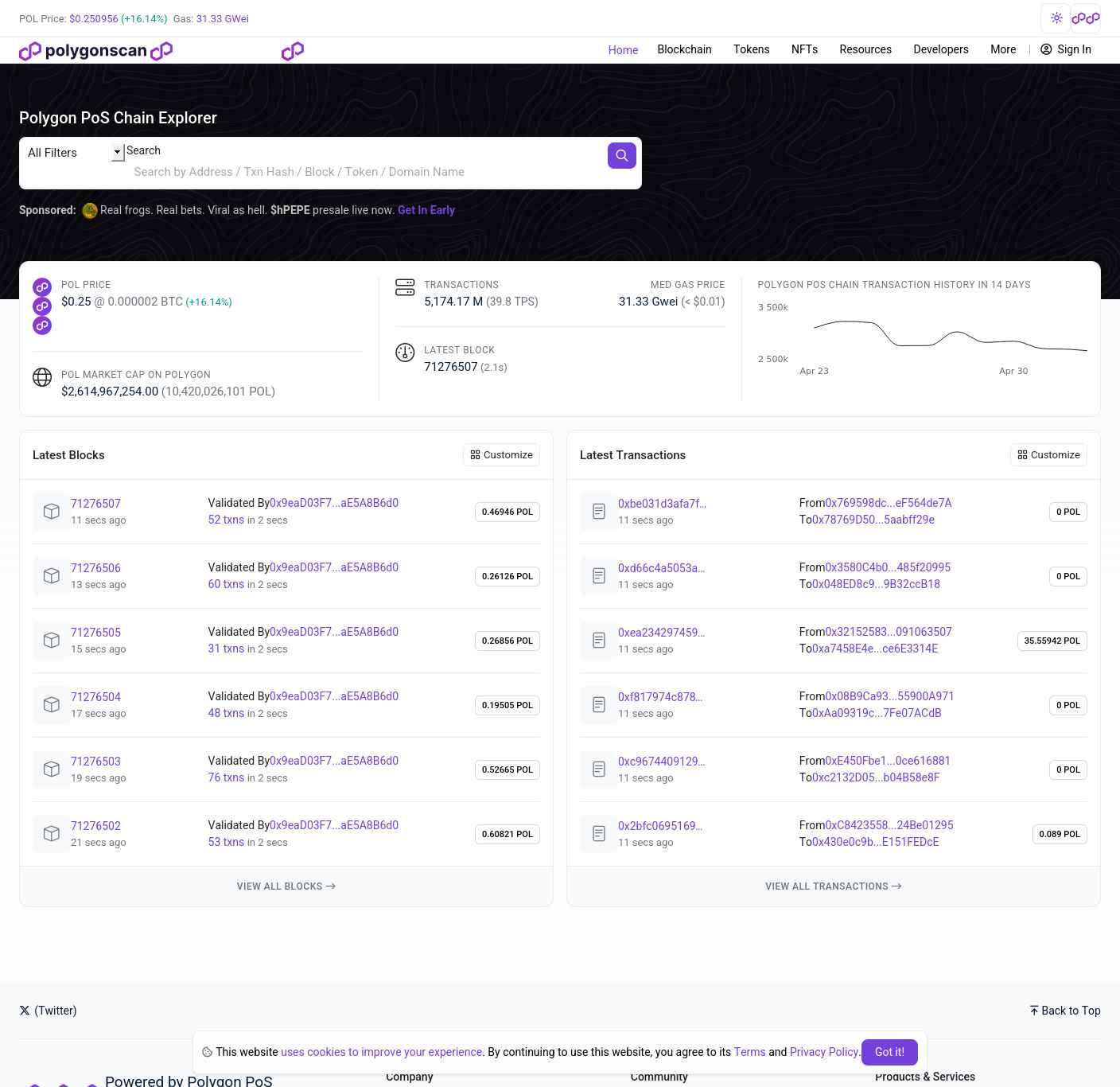Click the polygonscan logo

(95, 51)
